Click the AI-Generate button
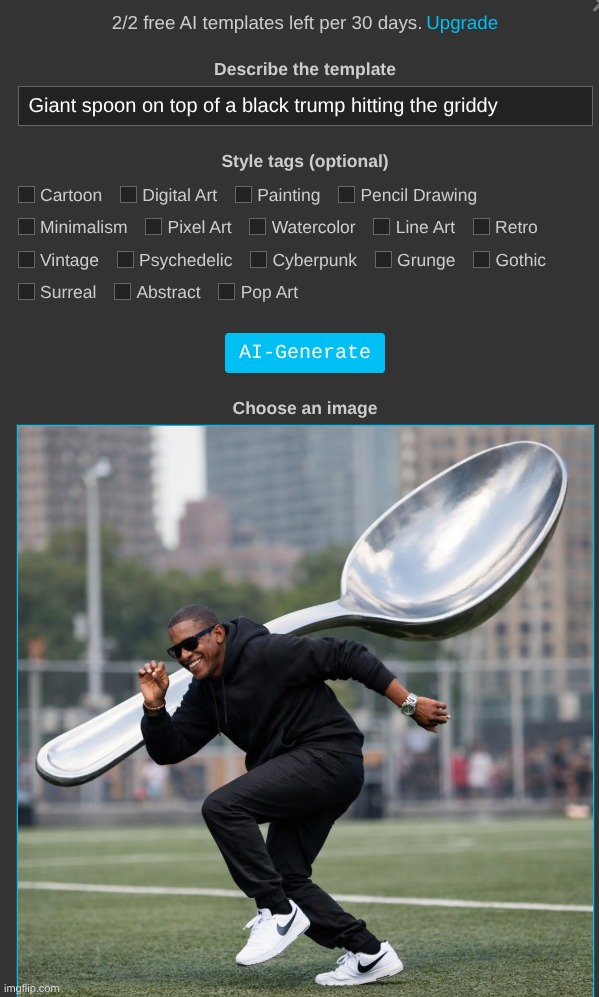 coord(305,352)
